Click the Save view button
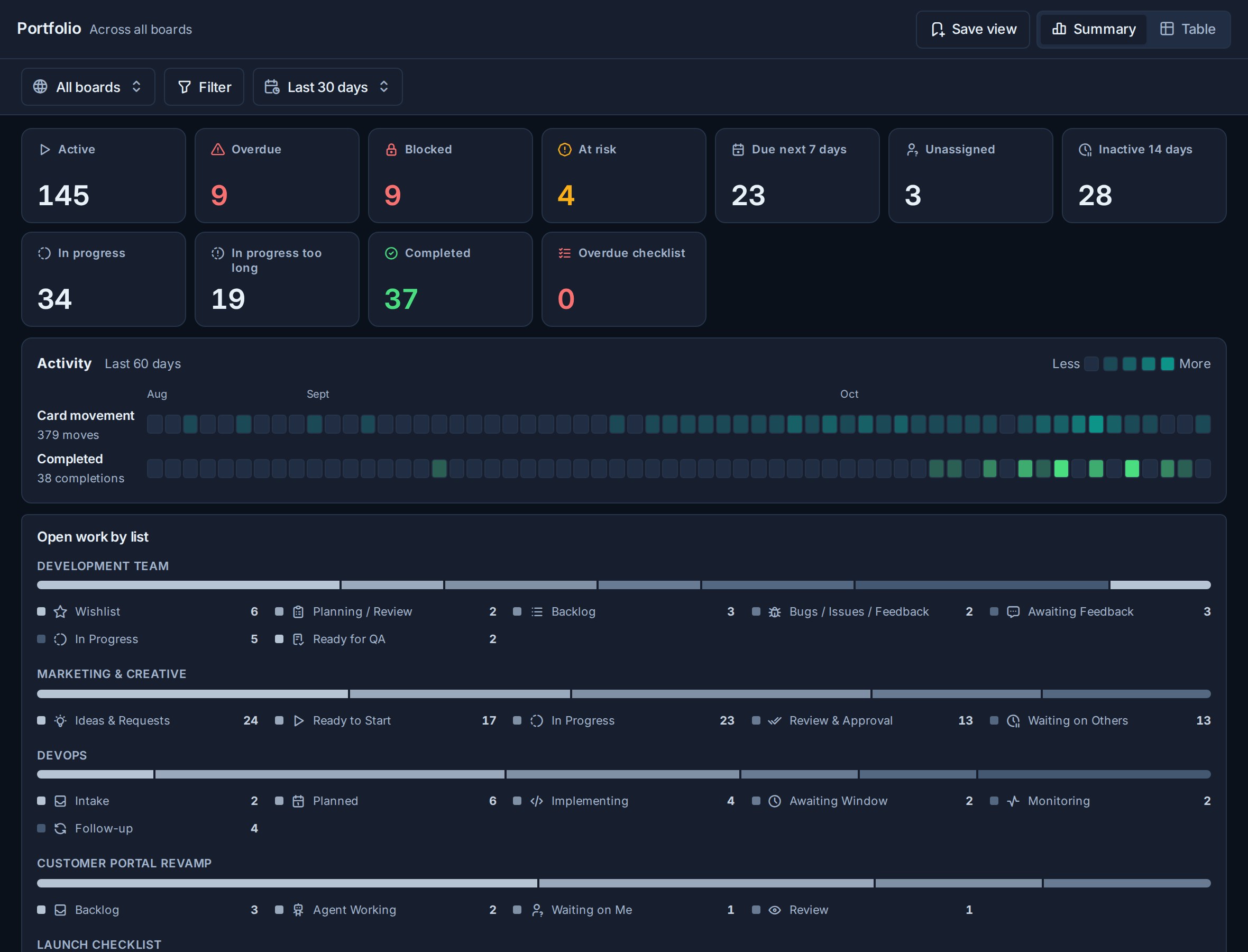The width and height of the screenshot is (1248, 952). click(x=972, y=29)
